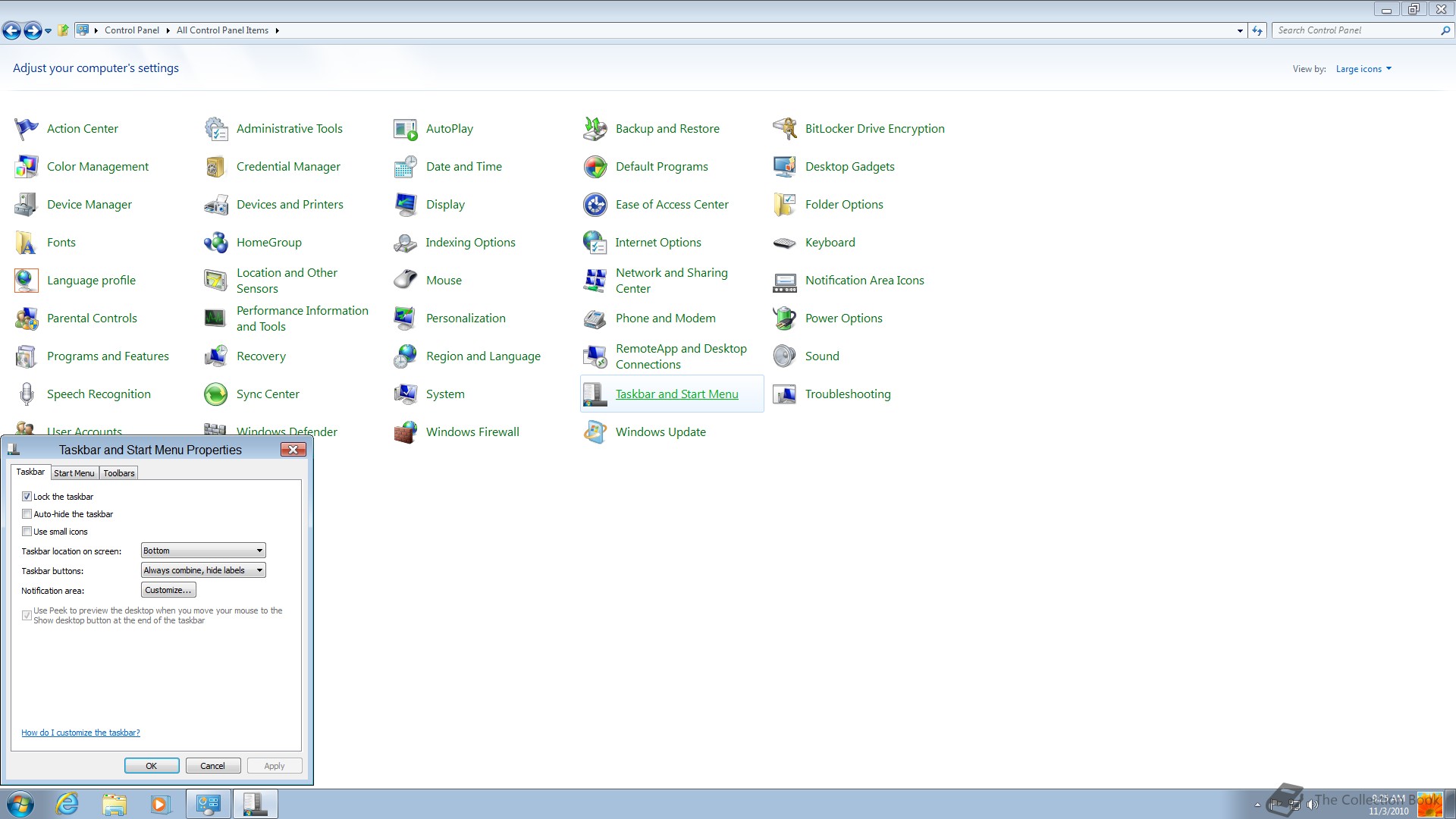This screenshot has height=819, width=1456.
Task: Open Windows Firewall settings
Action: tap(472, 431)
